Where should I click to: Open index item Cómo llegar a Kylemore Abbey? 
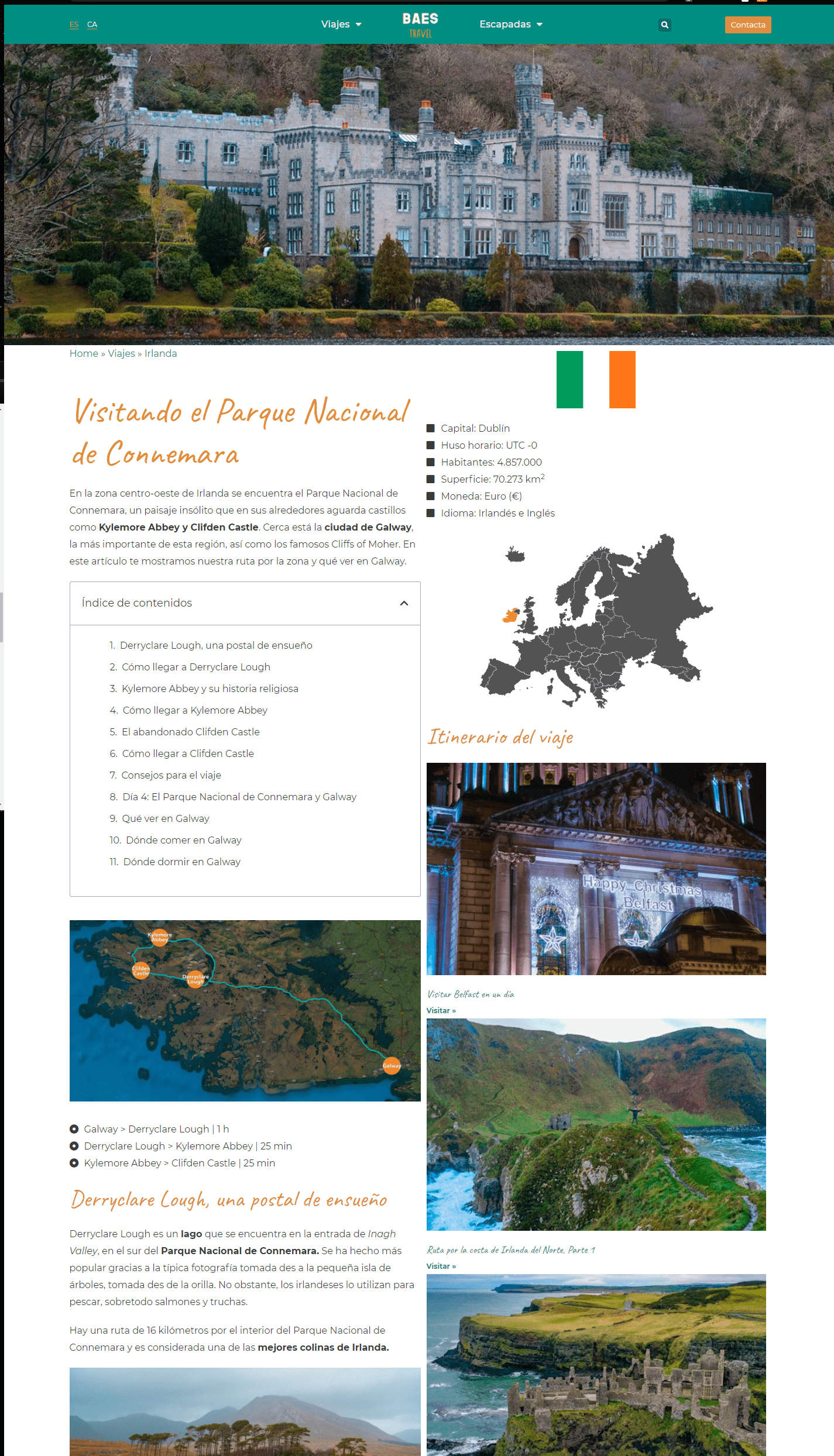[x=195, y=710]
